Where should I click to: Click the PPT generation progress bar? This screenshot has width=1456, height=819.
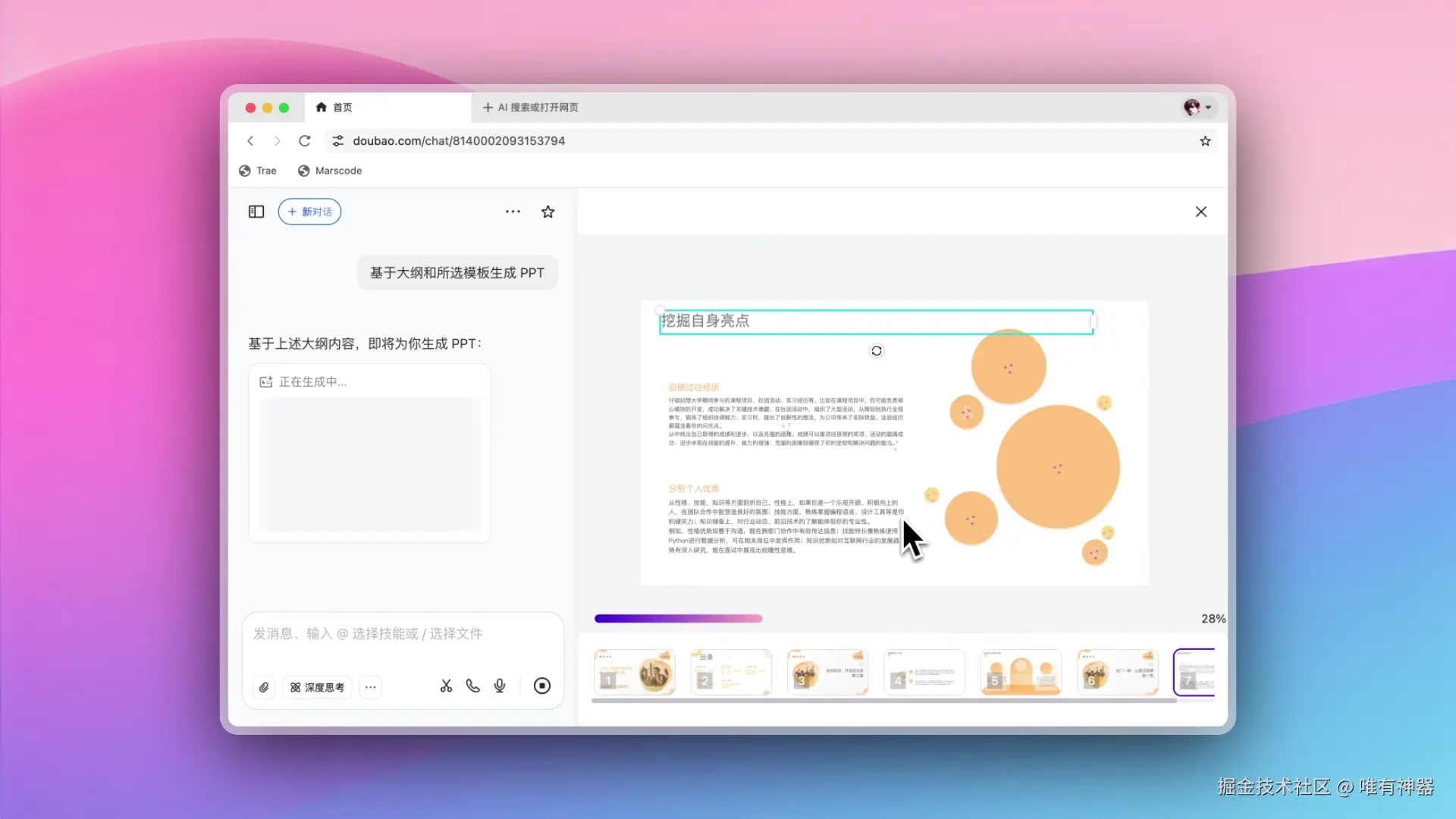click(x=678, y=619)
